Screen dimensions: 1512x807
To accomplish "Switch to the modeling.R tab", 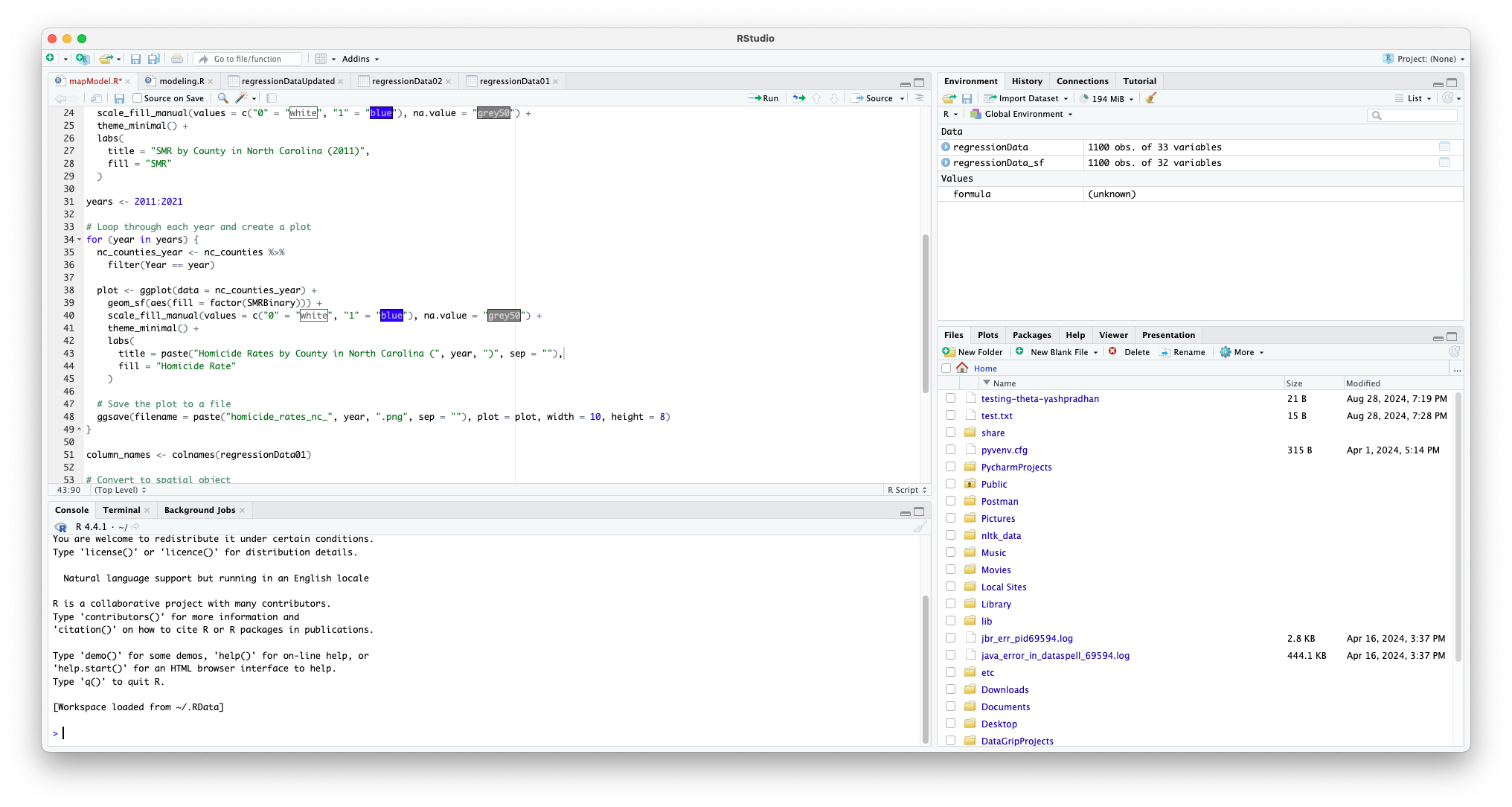I will click(x=181, y=81).
